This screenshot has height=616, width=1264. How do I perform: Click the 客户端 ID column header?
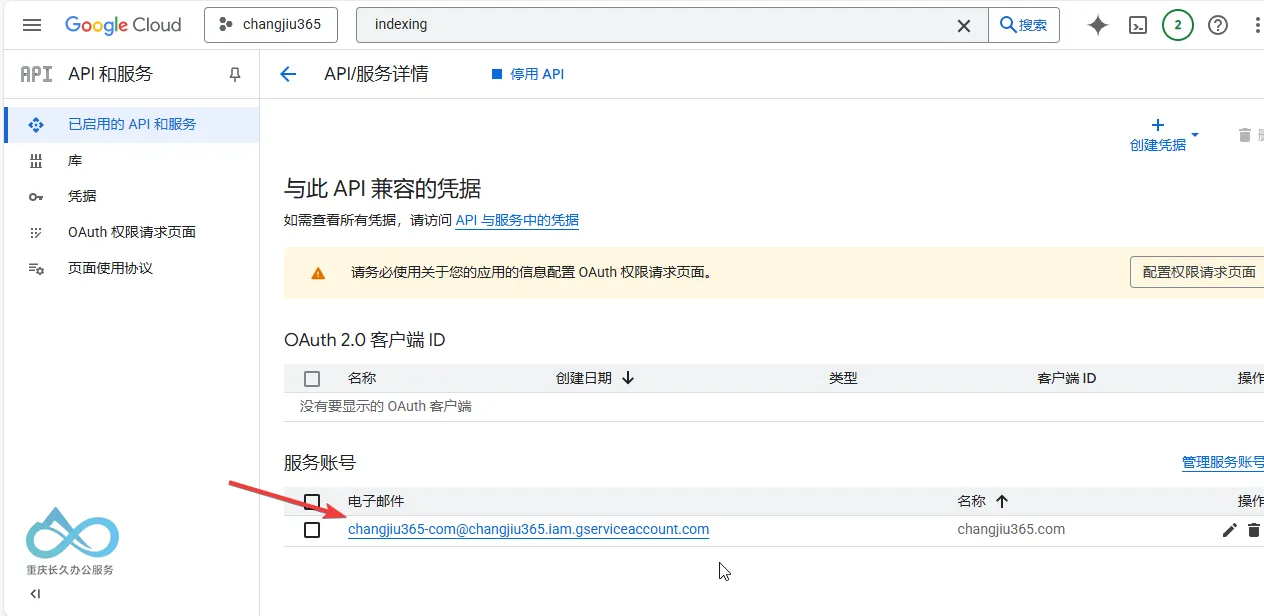tap(1067, 378)
